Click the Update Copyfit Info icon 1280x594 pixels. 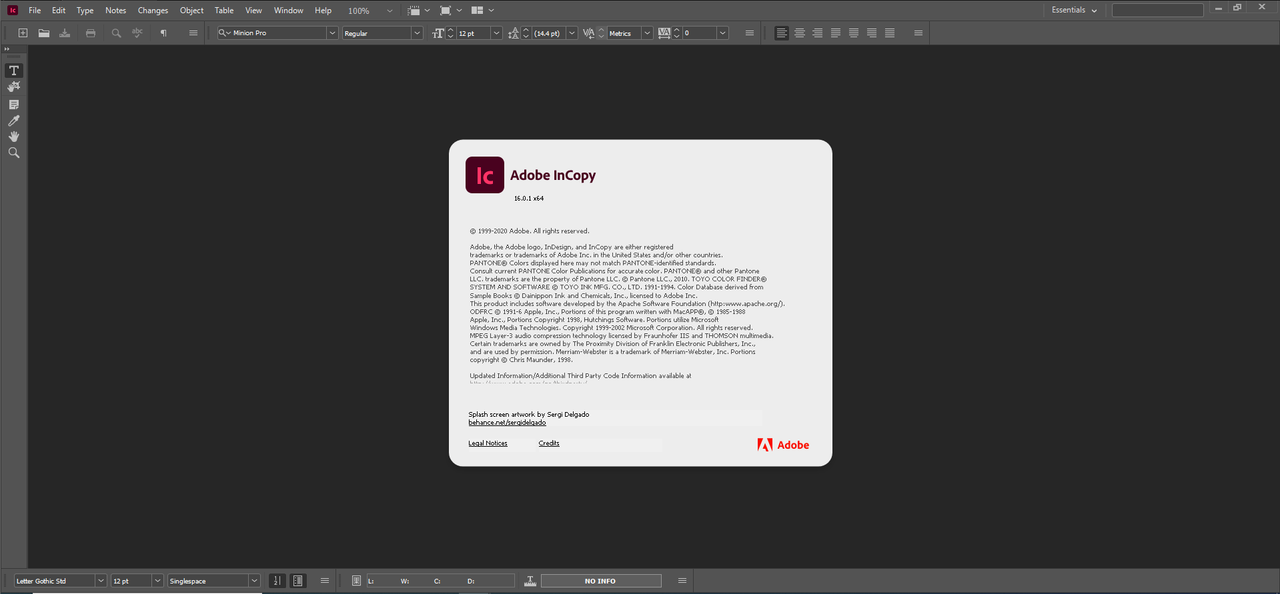pos(532,581)
